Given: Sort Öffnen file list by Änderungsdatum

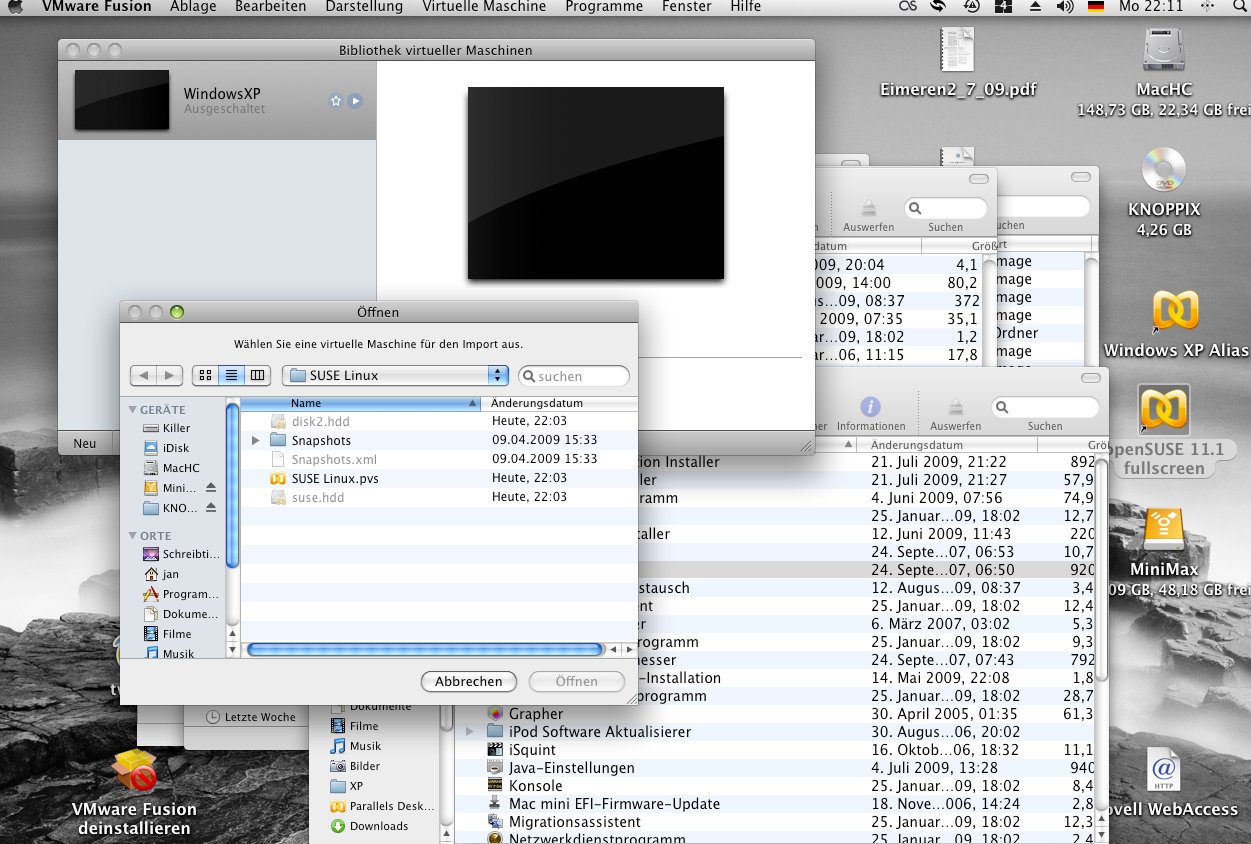Looking at the screenshot, I should pos(559,403).
